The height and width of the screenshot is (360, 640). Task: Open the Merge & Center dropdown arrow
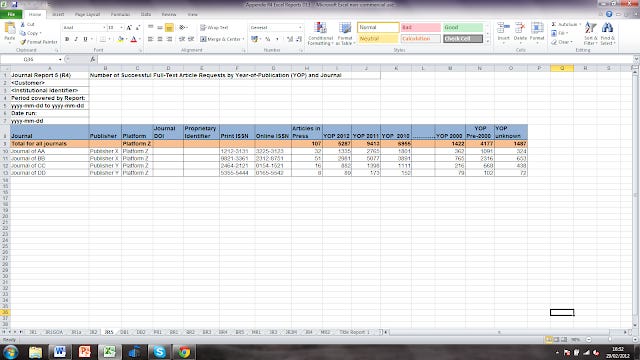click(x=243, y=39)
